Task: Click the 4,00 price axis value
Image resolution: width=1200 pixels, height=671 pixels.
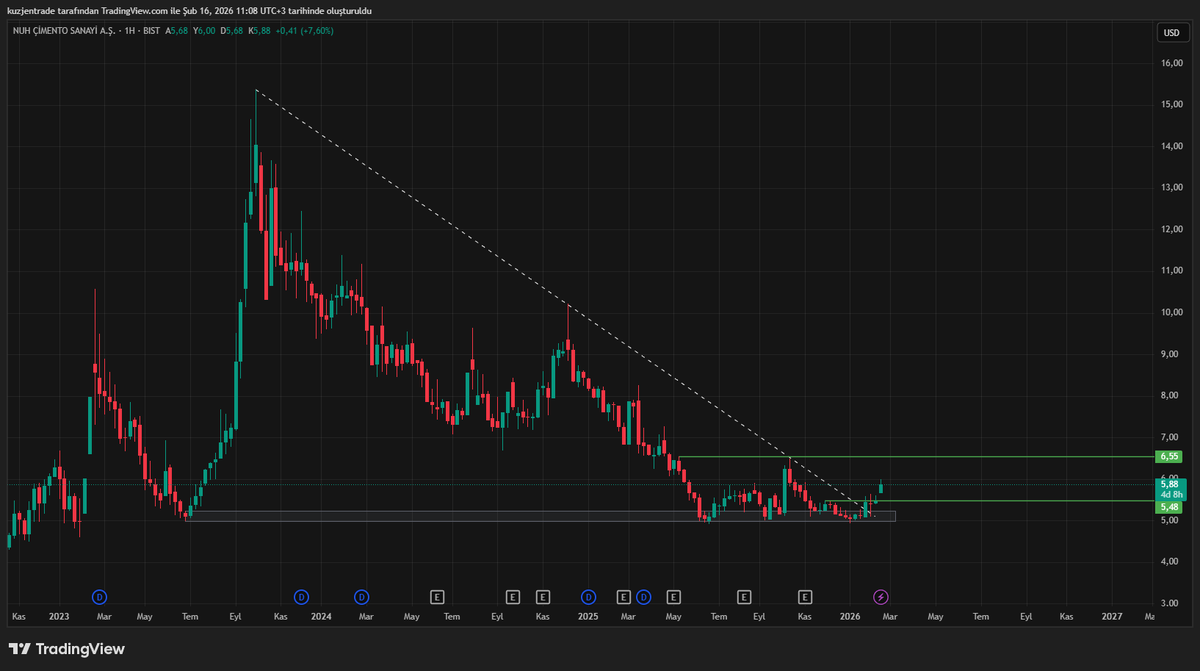Action: 1171,562
